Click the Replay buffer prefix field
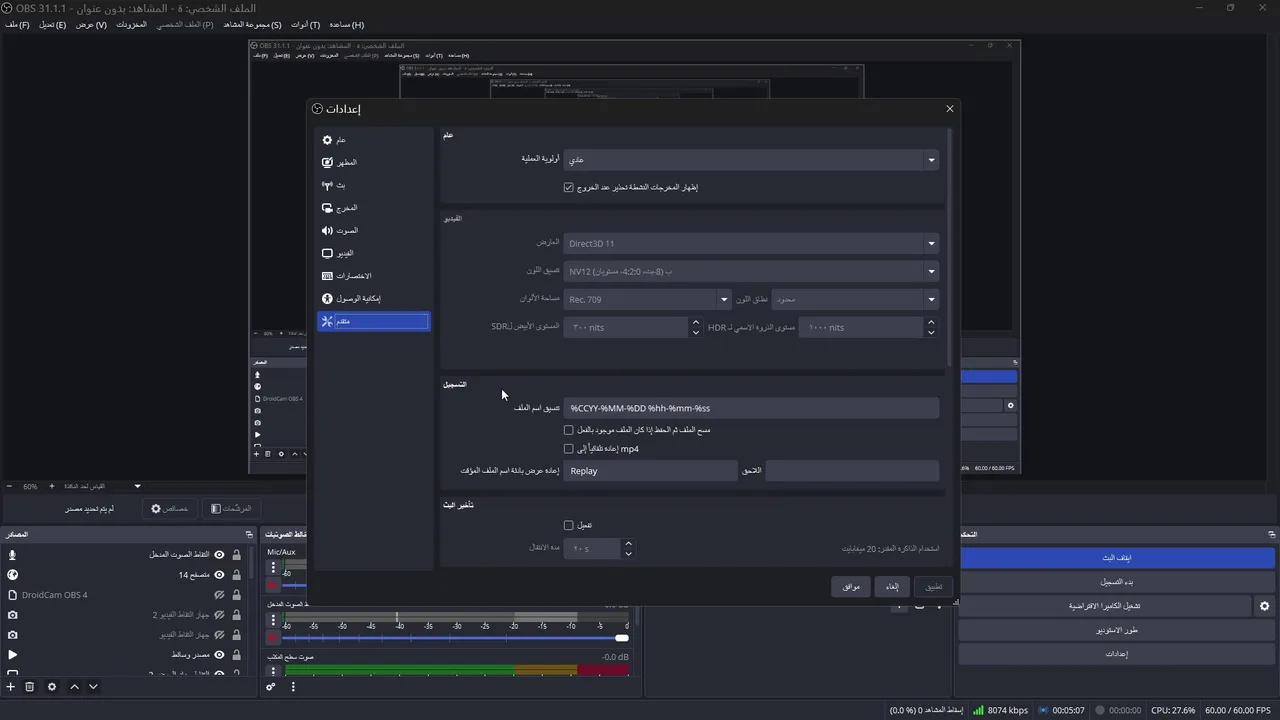The image size is (1280, 720). 650,471
